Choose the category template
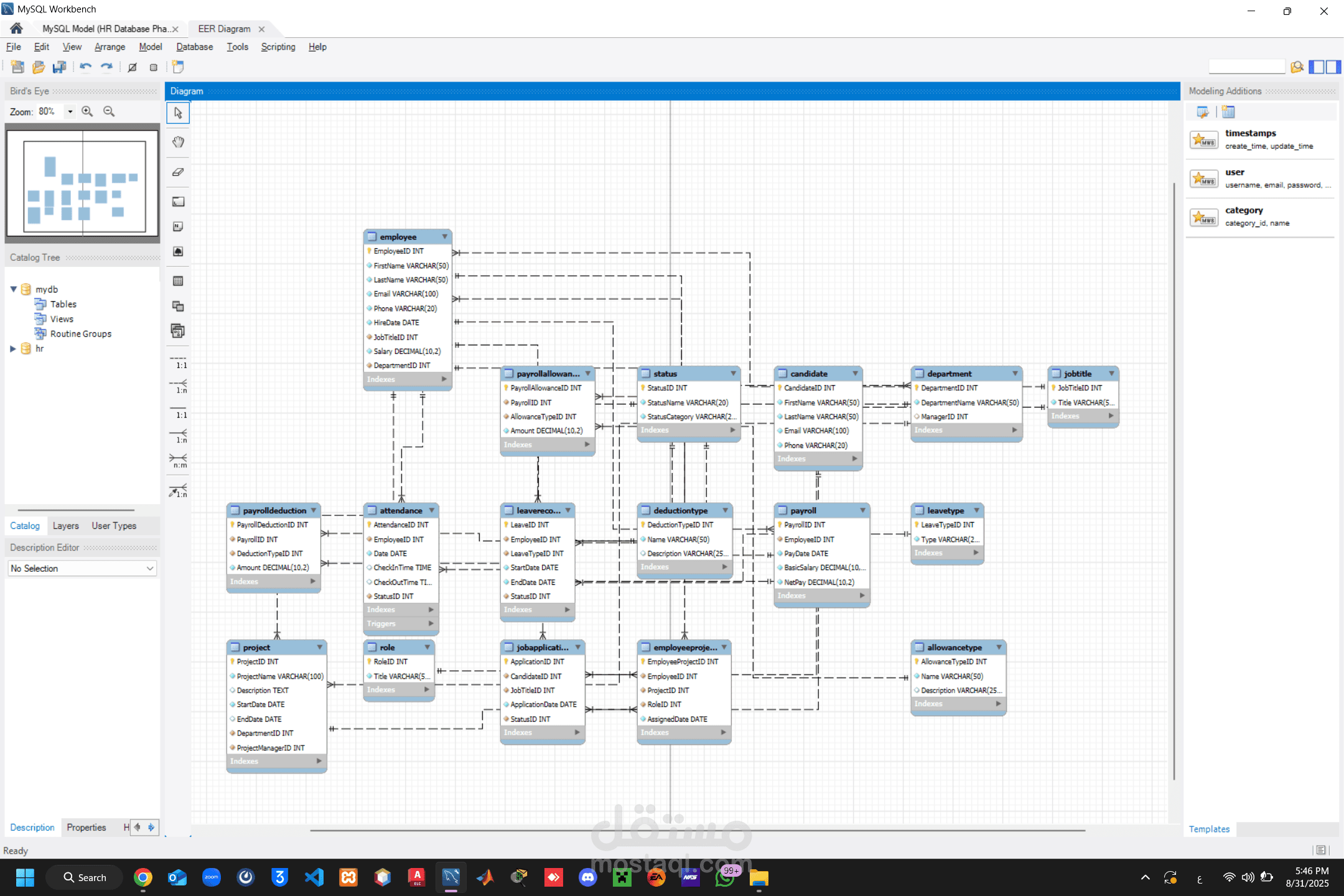1344x896 pixels. point(1261,217)
